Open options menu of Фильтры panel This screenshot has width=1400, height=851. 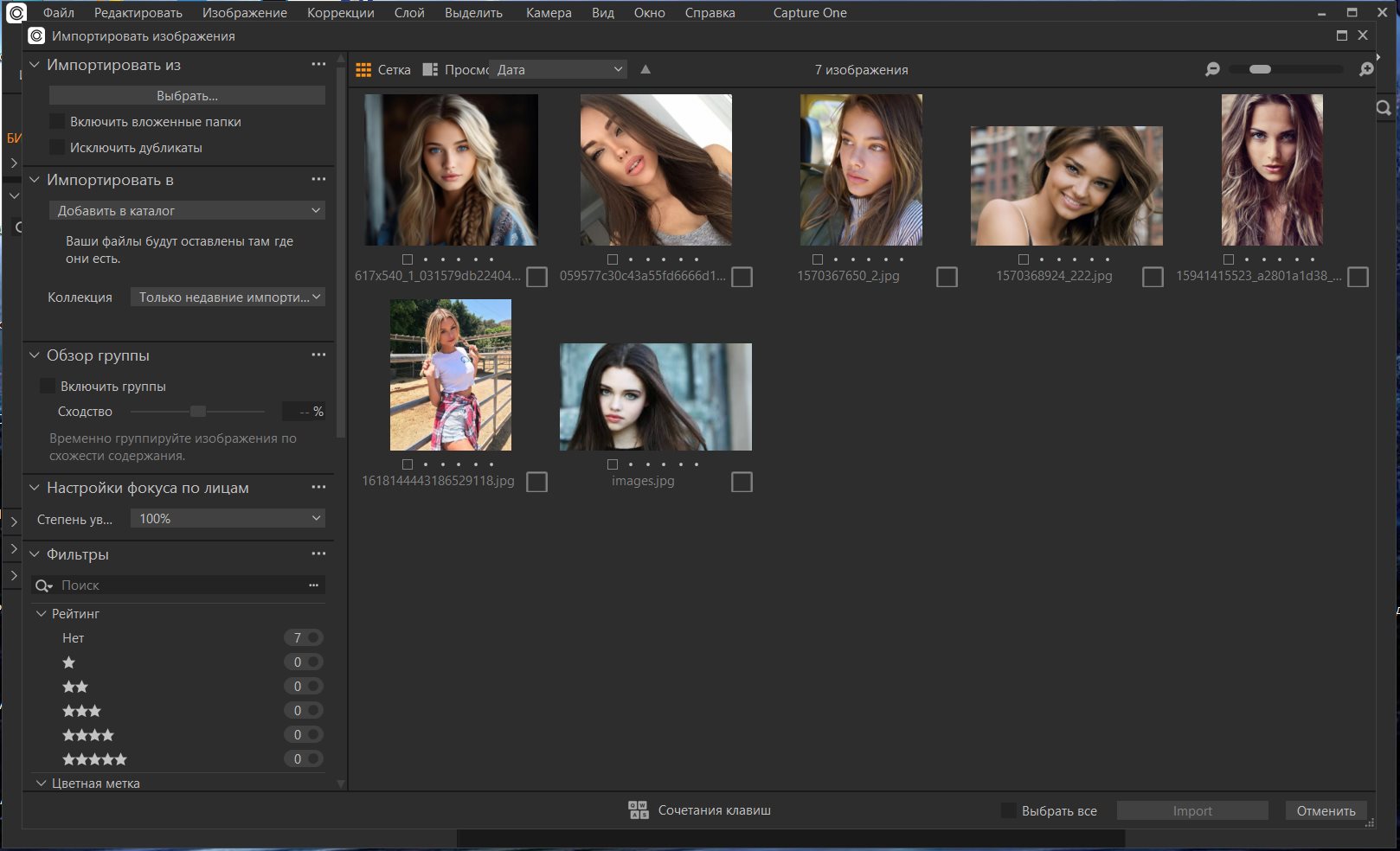pyautogui.click(x=318, y=554)
